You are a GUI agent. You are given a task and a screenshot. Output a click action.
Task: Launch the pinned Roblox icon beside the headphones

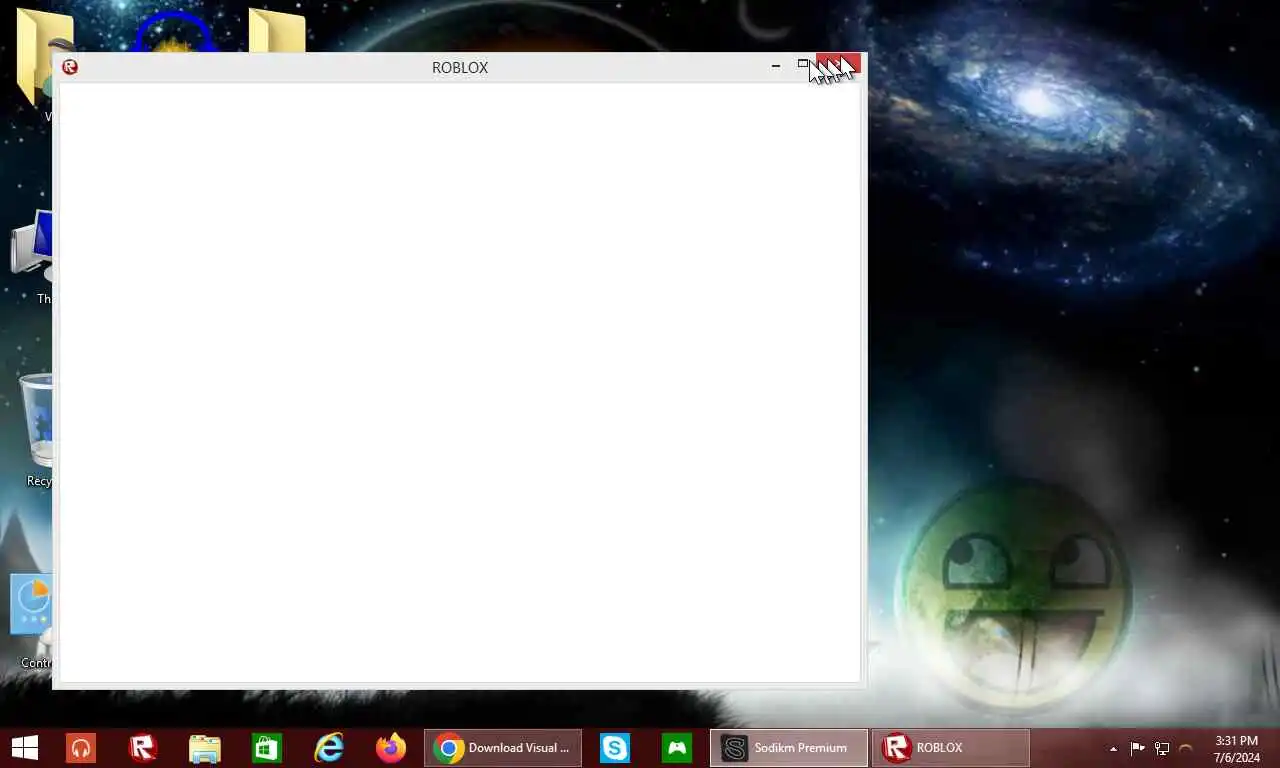click(143, 748)
